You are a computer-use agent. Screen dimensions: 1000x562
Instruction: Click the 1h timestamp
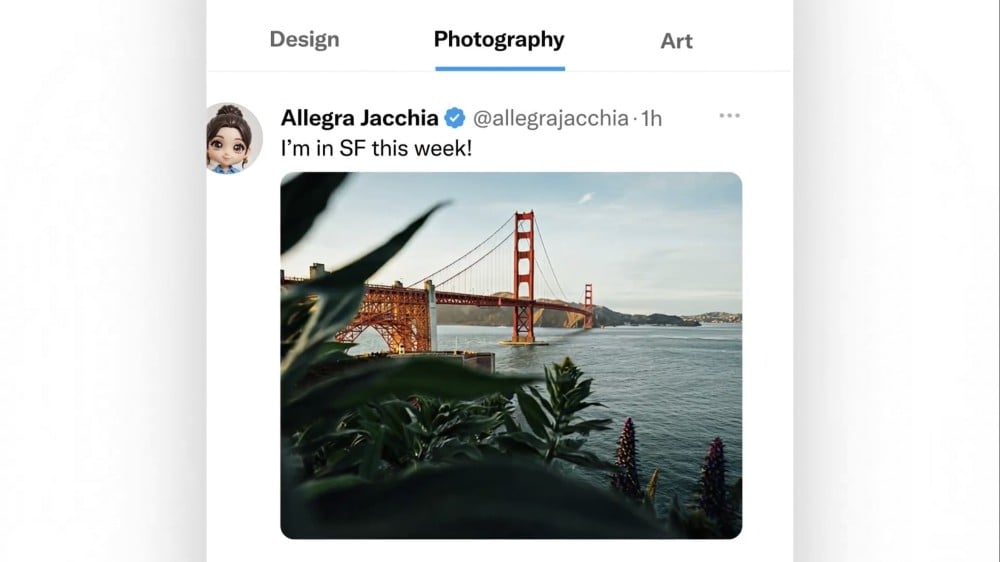click(x=651, y=118)
